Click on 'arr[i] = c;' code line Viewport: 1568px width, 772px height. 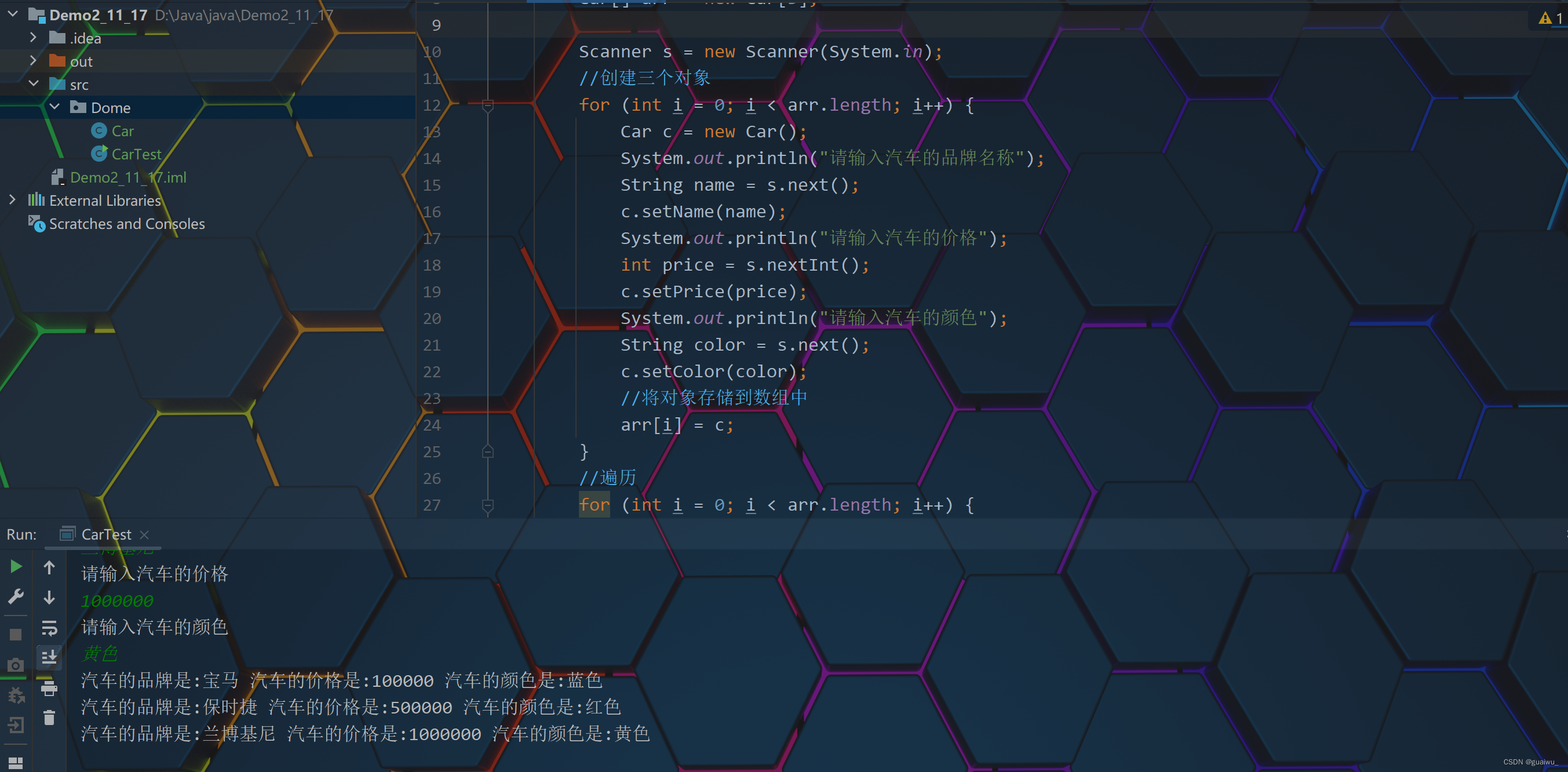pos(677,425)
